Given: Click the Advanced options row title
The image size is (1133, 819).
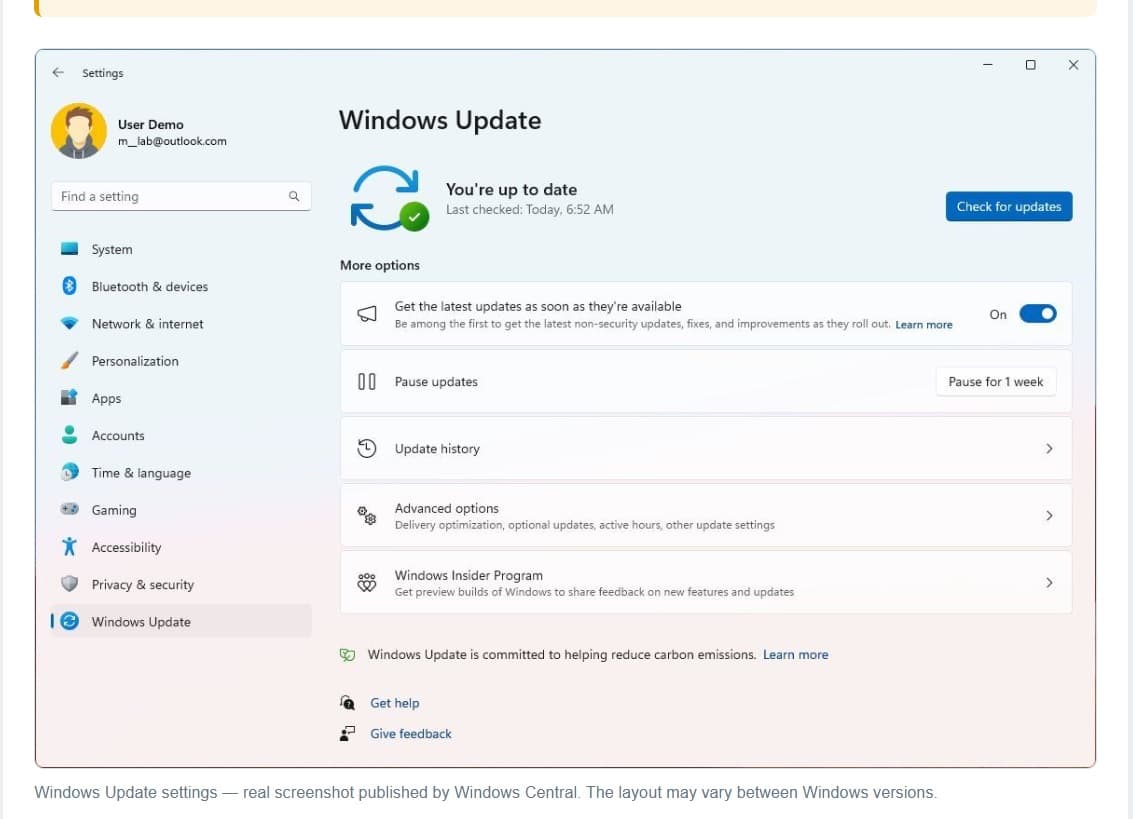Looking at the screenshot, I should pos(447,508).
